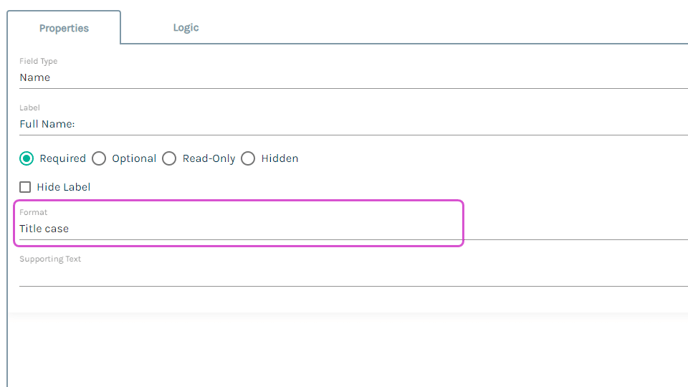Click the 'Format' caption above Title case
The image size is (688, 387).
(33, 212)
